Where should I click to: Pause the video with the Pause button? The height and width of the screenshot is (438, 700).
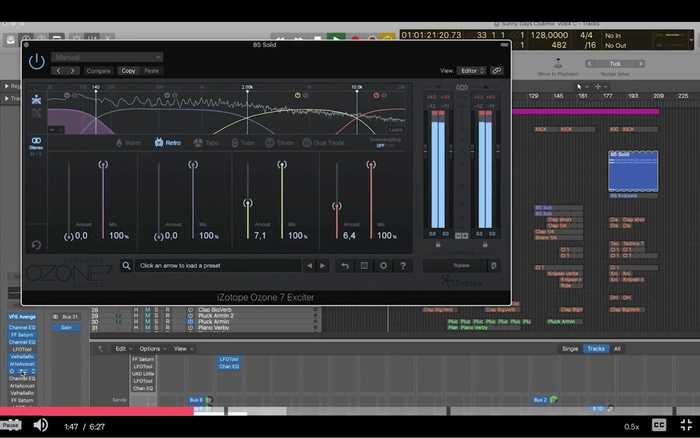tap(11, 425)
